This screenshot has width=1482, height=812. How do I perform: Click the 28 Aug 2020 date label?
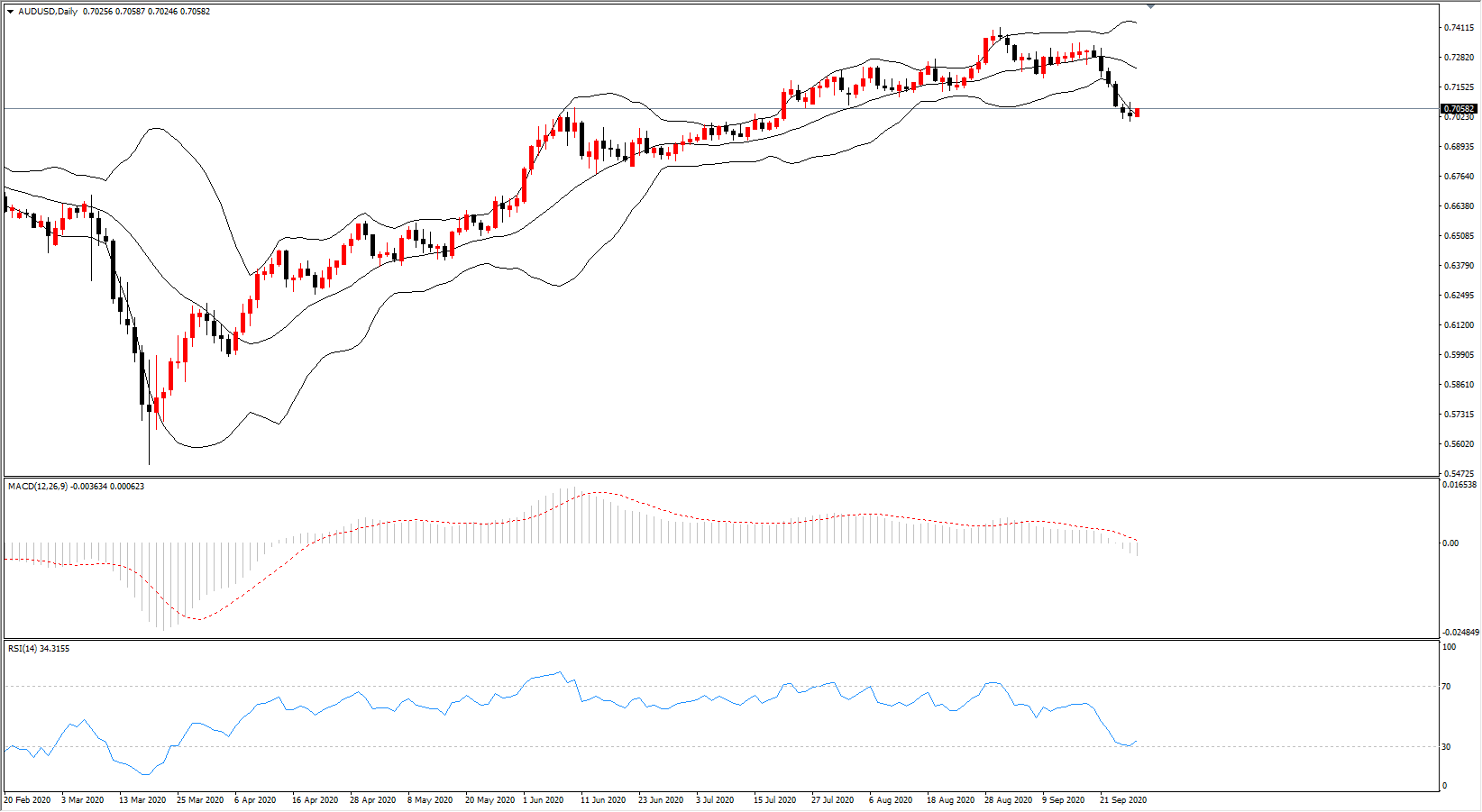pos(1008,800)
